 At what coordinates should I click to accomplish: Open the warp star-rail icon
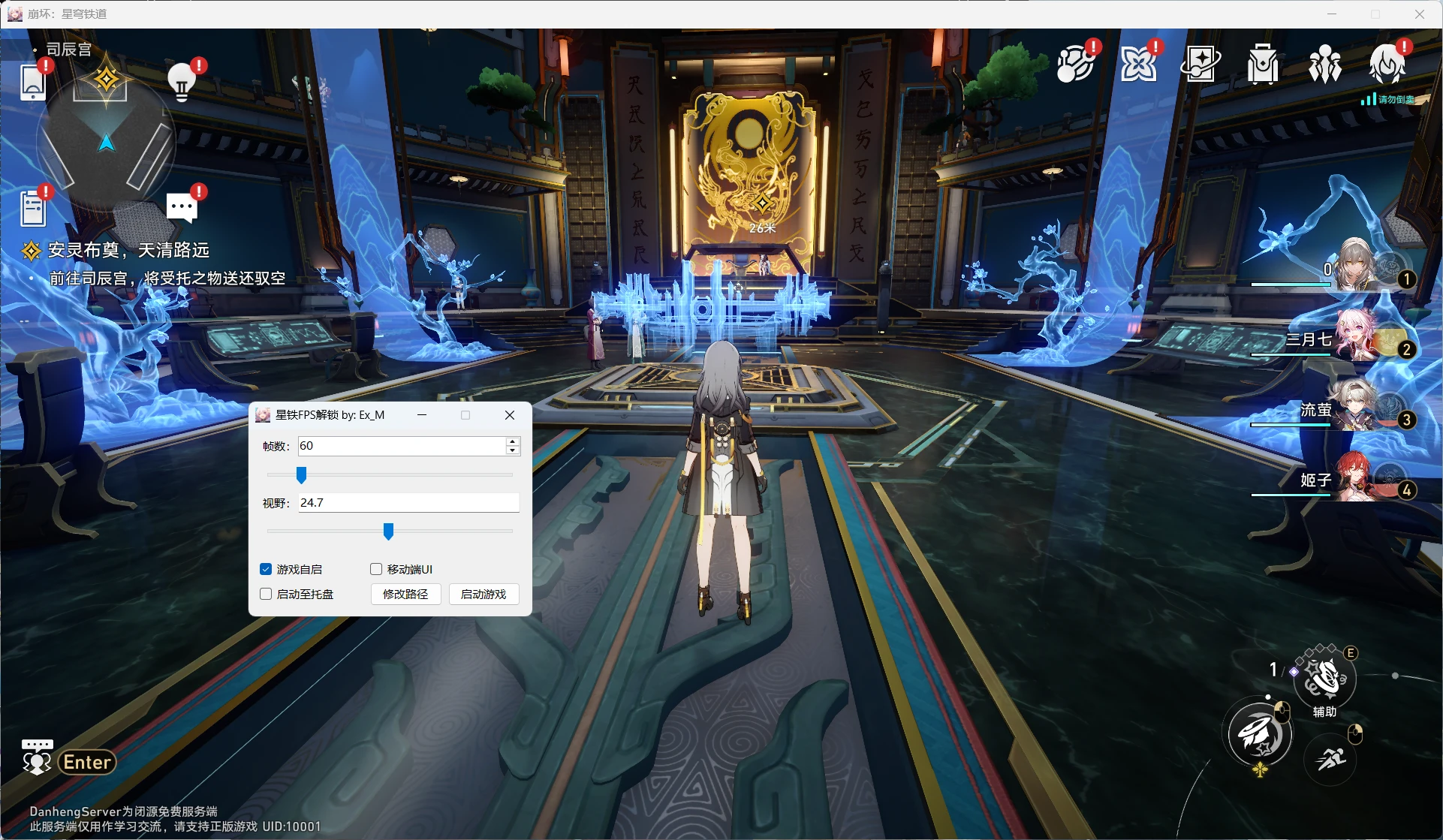pos(1200,65)
